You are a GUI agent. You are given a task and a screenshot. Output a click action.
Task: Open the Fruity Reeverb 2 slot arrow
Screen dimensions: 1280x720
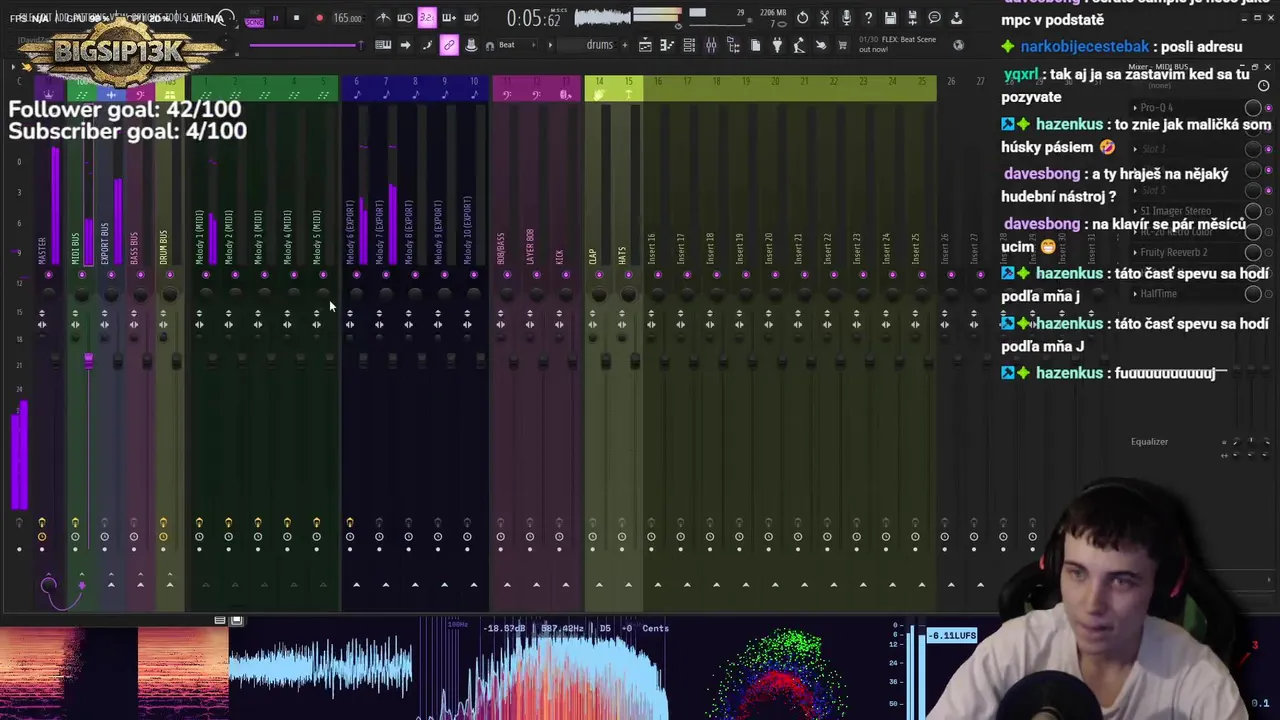1135,252
